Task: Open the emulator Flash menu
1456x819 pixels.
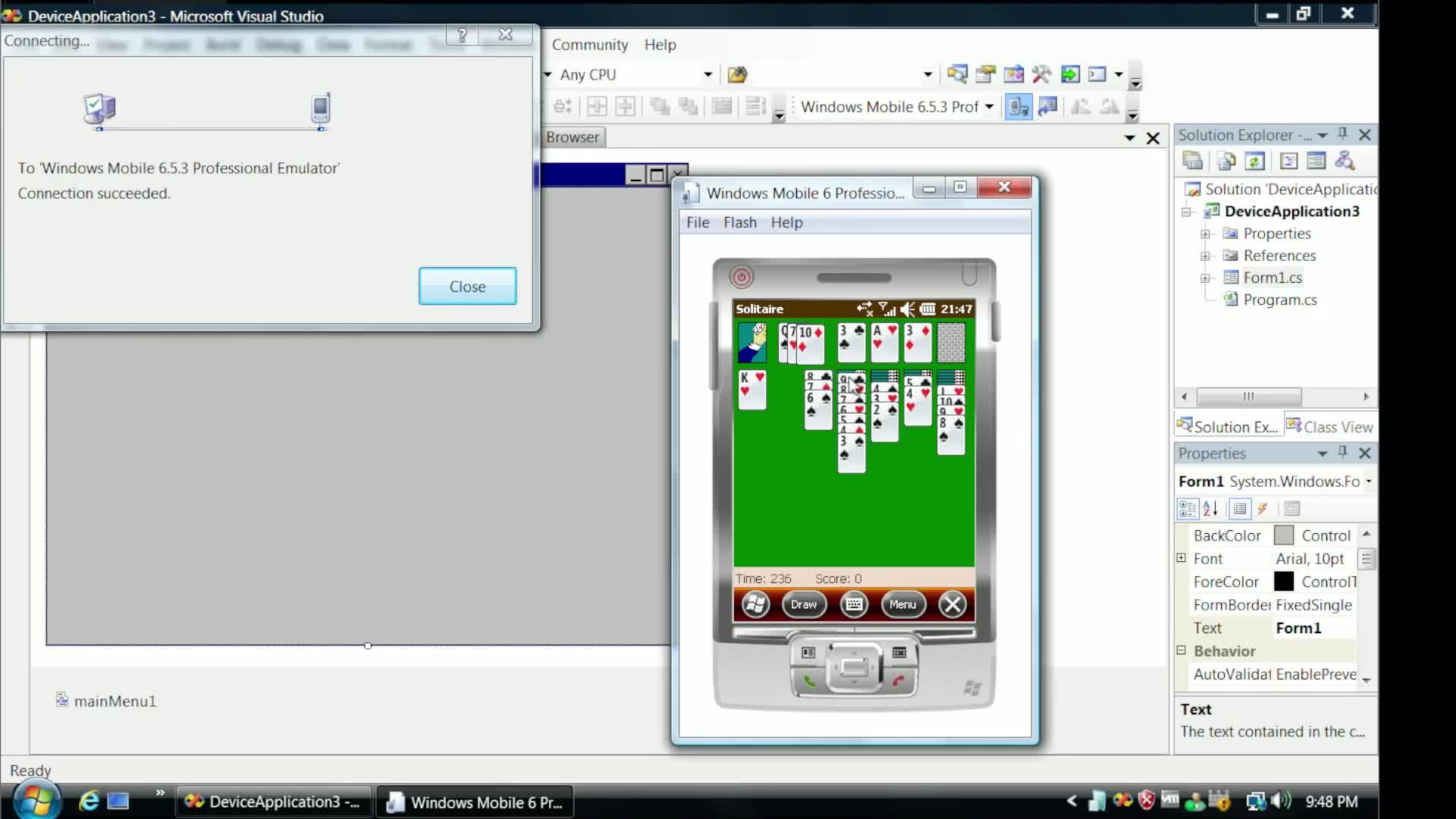Action: point(740,222)
